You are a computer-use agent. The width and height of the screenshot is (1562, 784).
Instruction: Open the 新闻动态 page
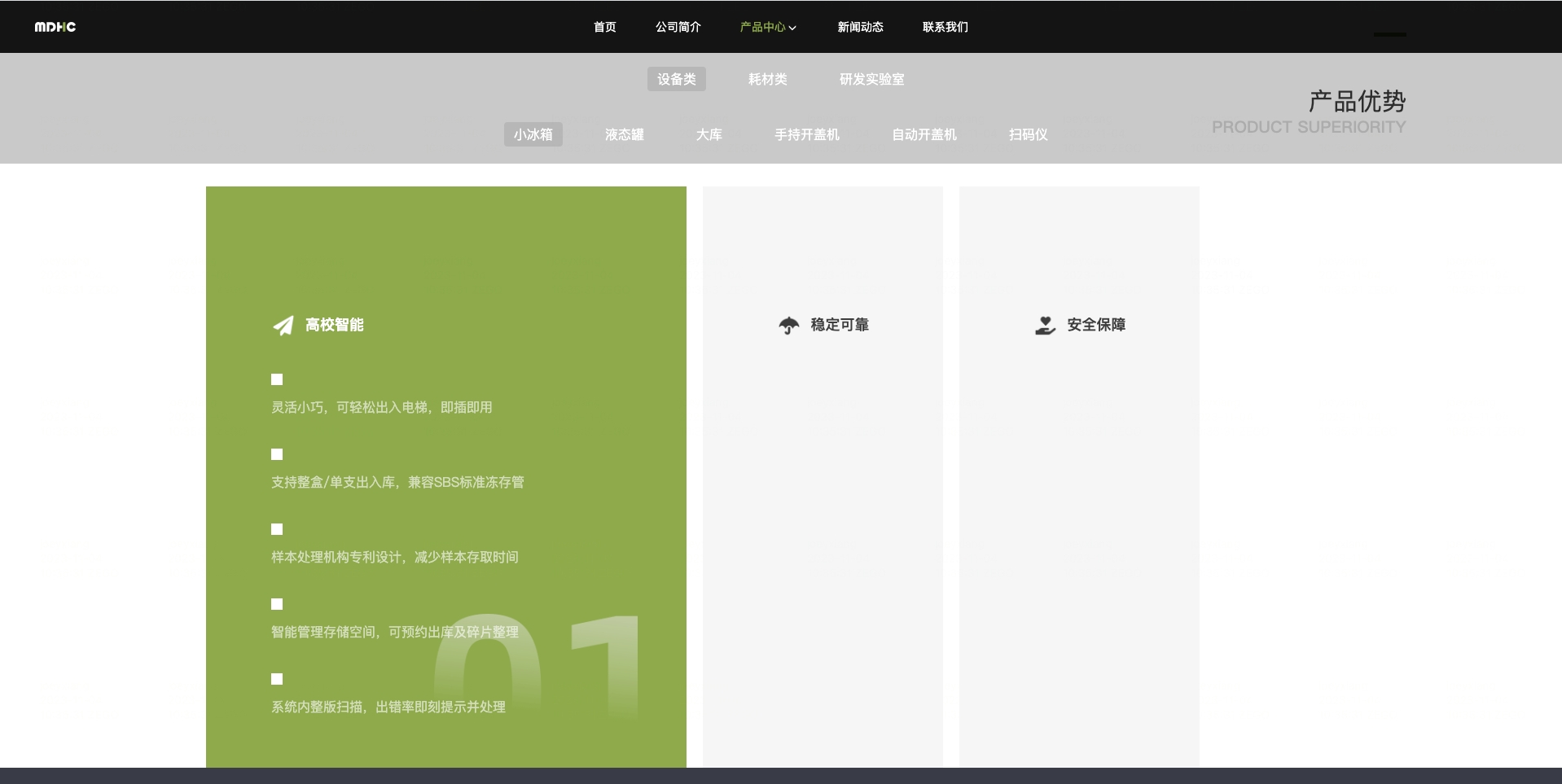point(860,27)
